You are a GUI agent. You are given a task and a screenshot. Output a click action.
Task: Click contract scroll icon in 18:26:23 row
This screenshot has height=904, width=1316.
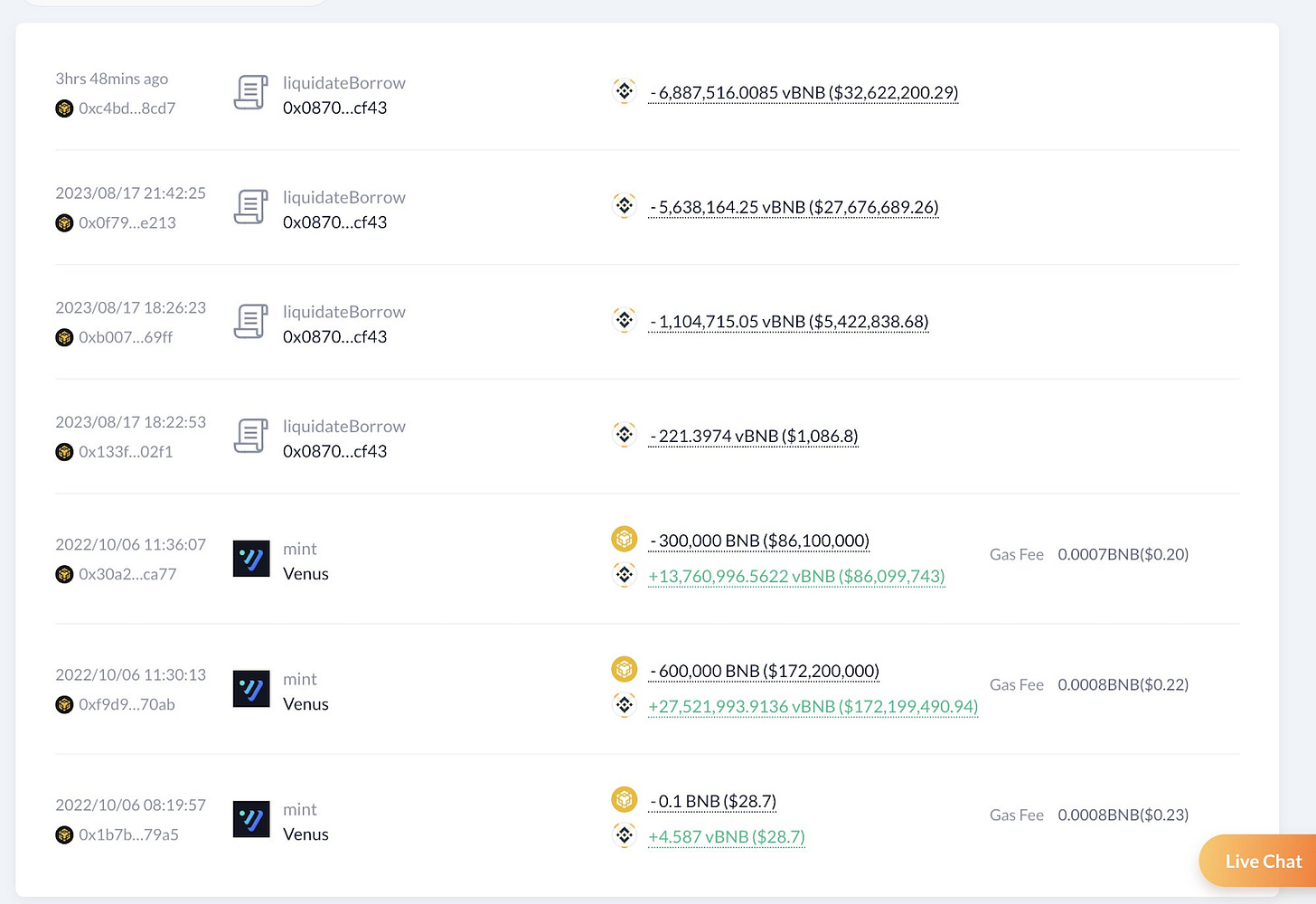(x=251, y=322)
